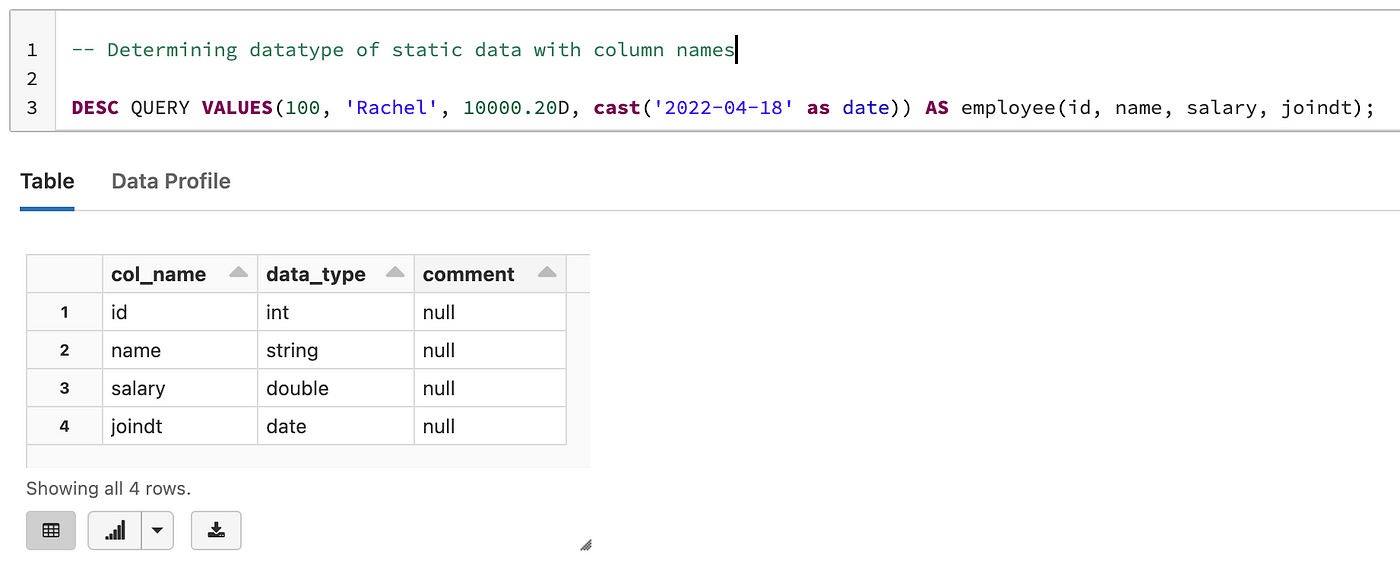
Task: Click the 'joindt' cell in results
Action: pos(180,426)
